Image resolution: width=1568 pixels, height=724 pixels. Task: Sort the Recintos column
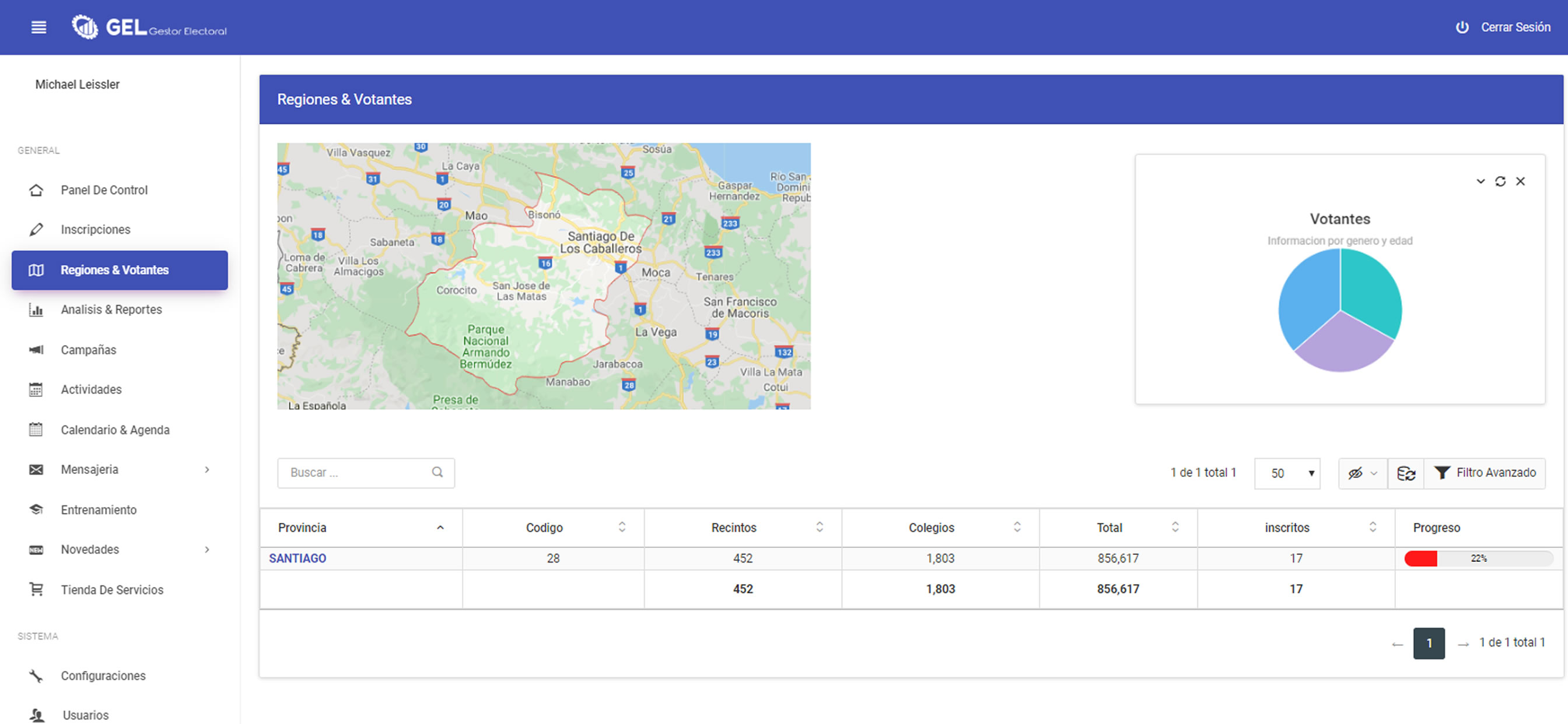820,528
